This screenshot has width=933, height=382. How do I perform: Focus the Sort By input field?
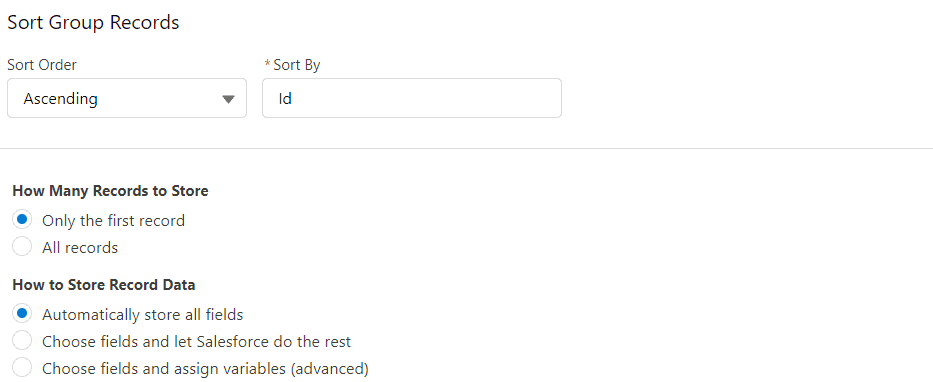tap(412, 98)
